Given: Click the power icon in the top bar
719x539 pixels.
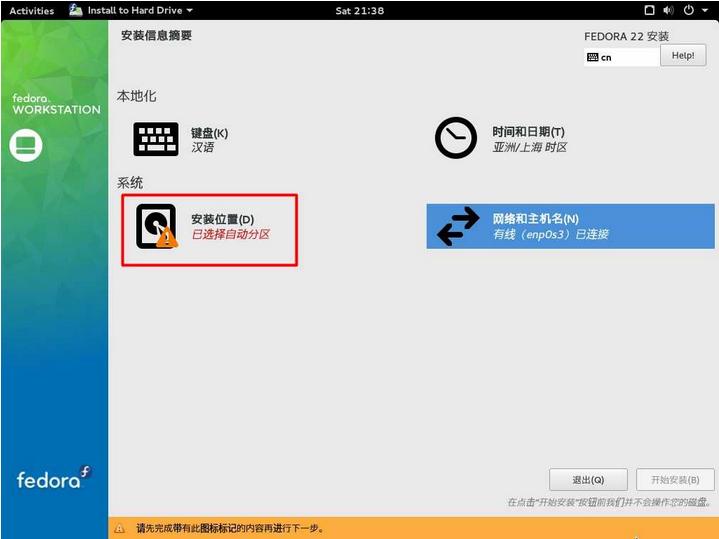Looking at the screenshot, I should pos(689,10).
